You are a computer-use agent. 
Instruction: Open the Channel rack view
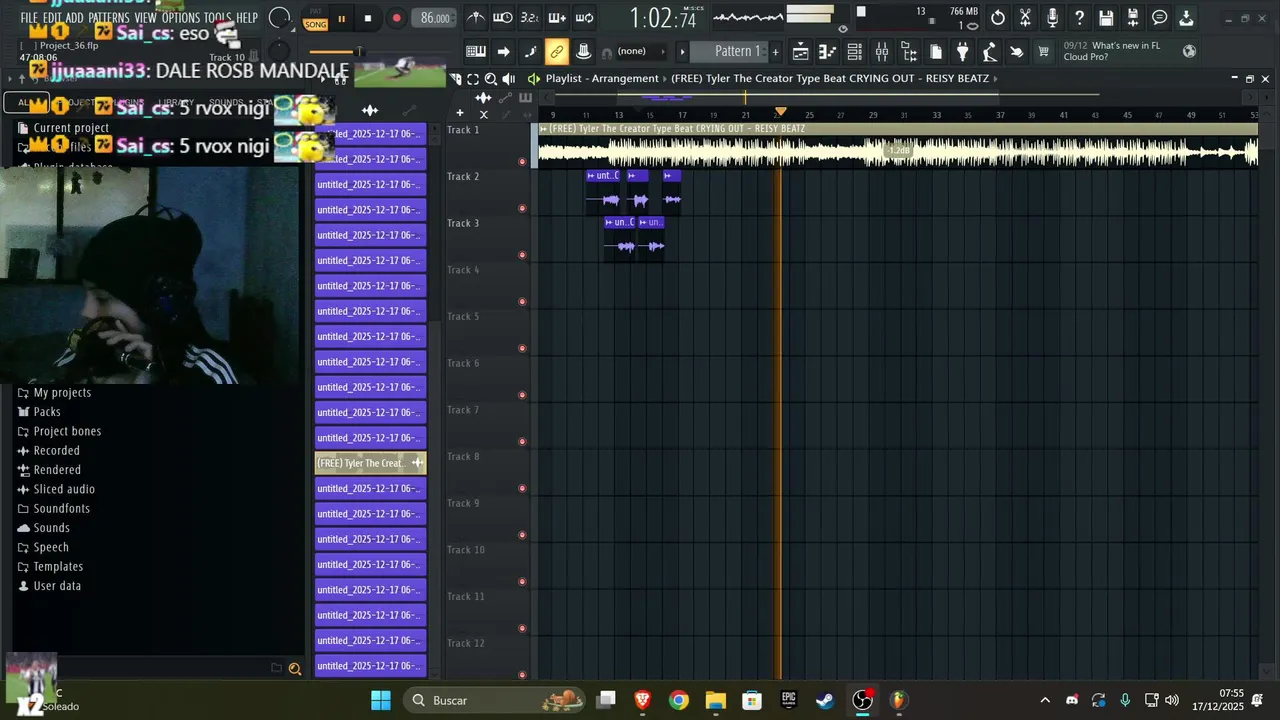click(855, 51)
